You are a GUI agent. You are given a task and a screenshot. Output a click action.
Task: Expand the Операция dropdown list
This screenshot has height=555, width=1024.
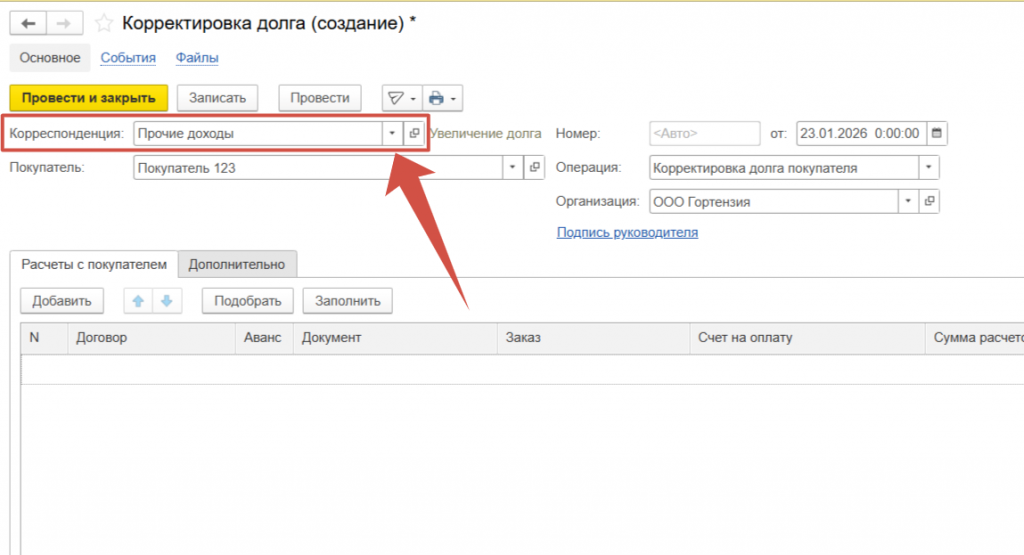(930, 168)
